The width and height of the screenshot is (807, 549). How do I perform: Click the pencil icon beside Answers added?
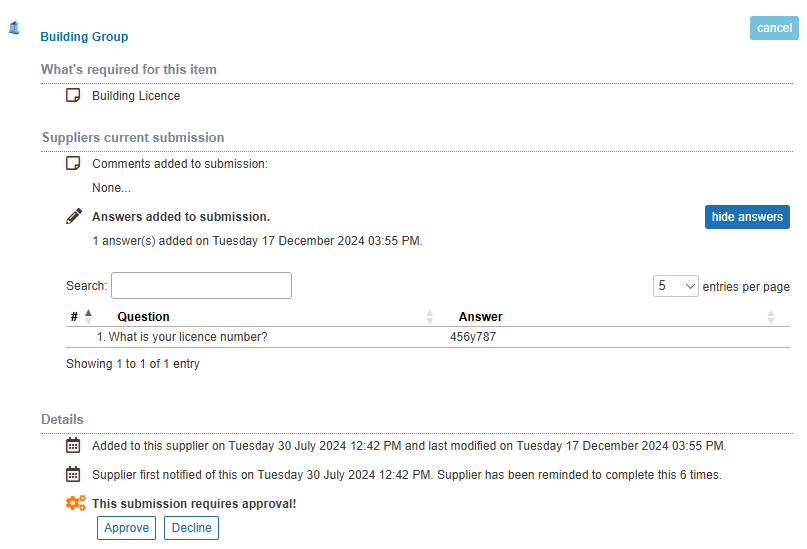click(x=74, y=216)
